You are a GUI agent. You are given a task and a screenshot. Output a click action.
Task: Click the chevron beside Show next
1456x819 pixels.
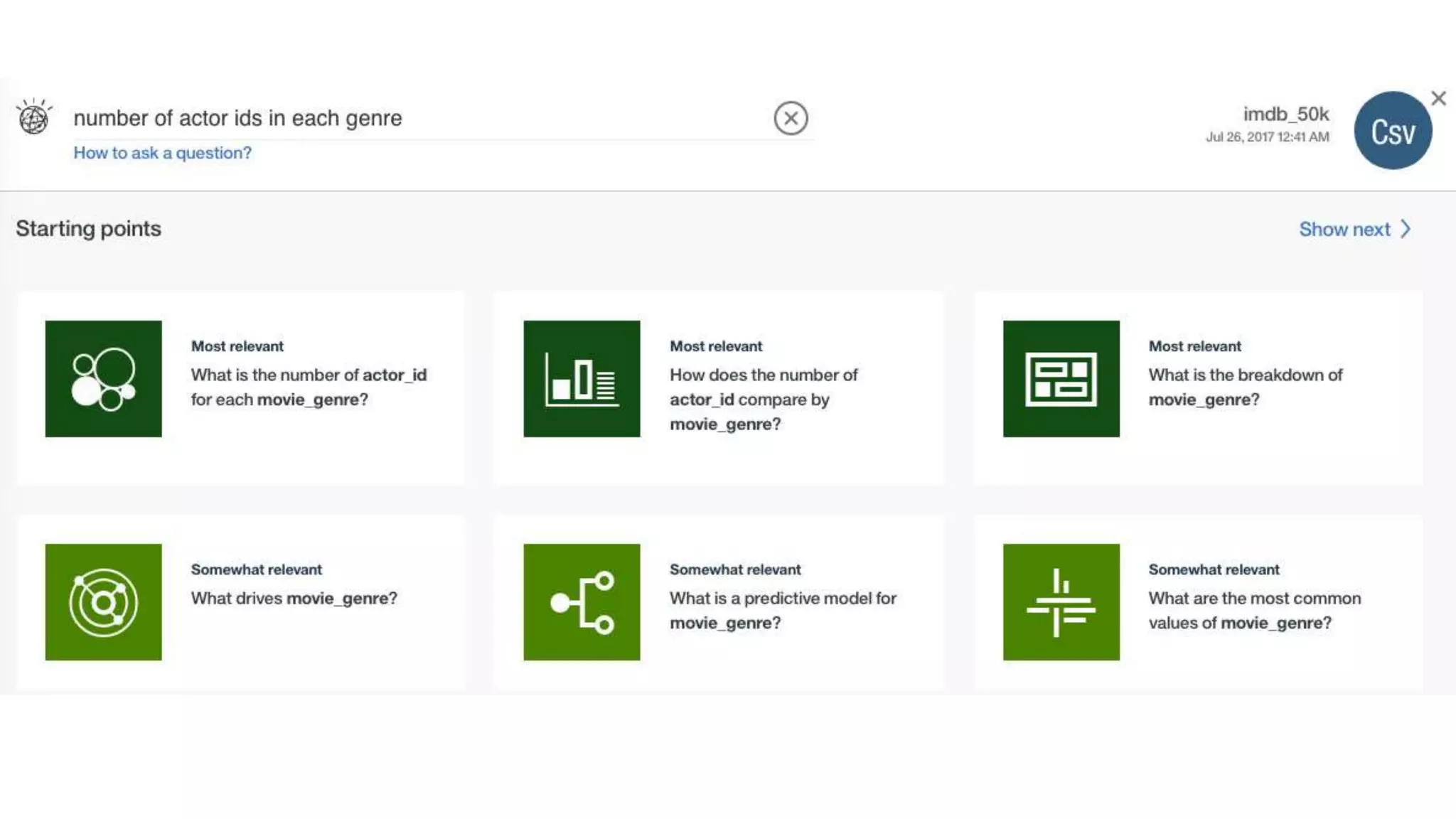click(1406, 229)
